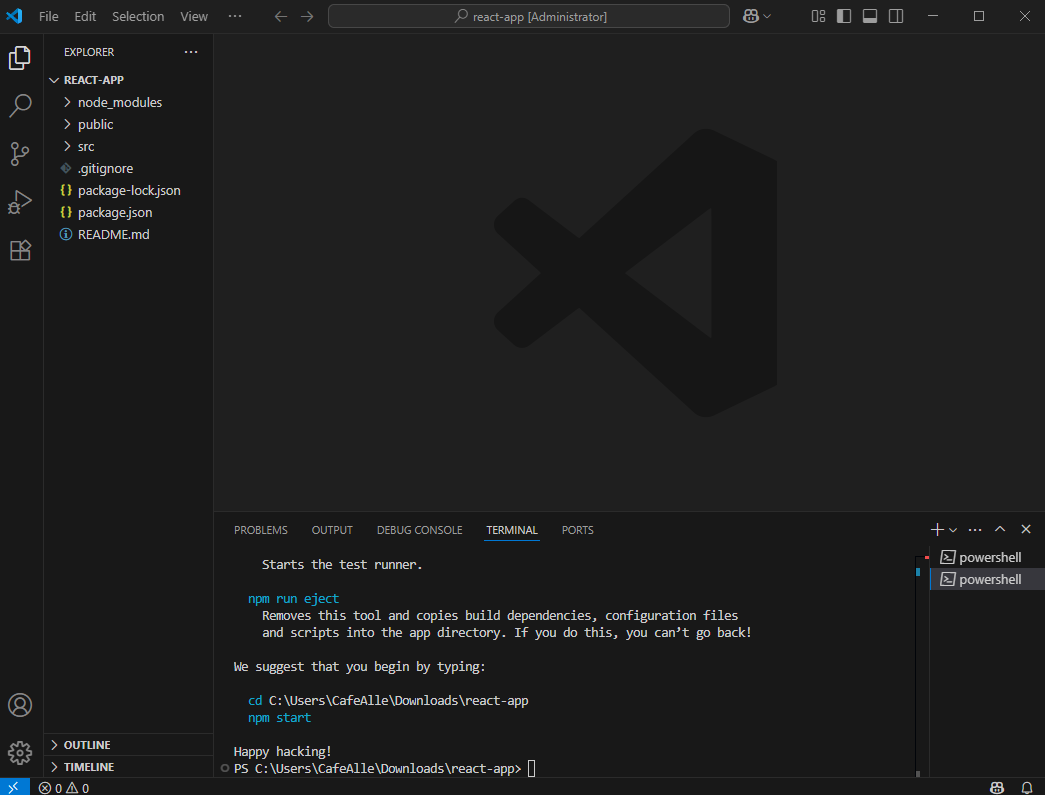1045x795 pixels.
Task: Open terminal panel more actions menu
Action: pyautogui.click(x=975, y=529)
